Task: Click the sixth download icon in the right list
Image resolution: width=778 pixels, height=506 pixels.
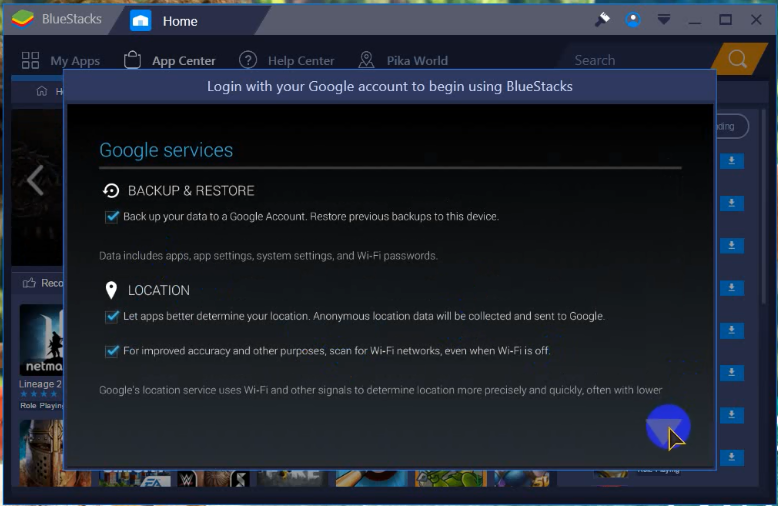Action: click(731, 373)
